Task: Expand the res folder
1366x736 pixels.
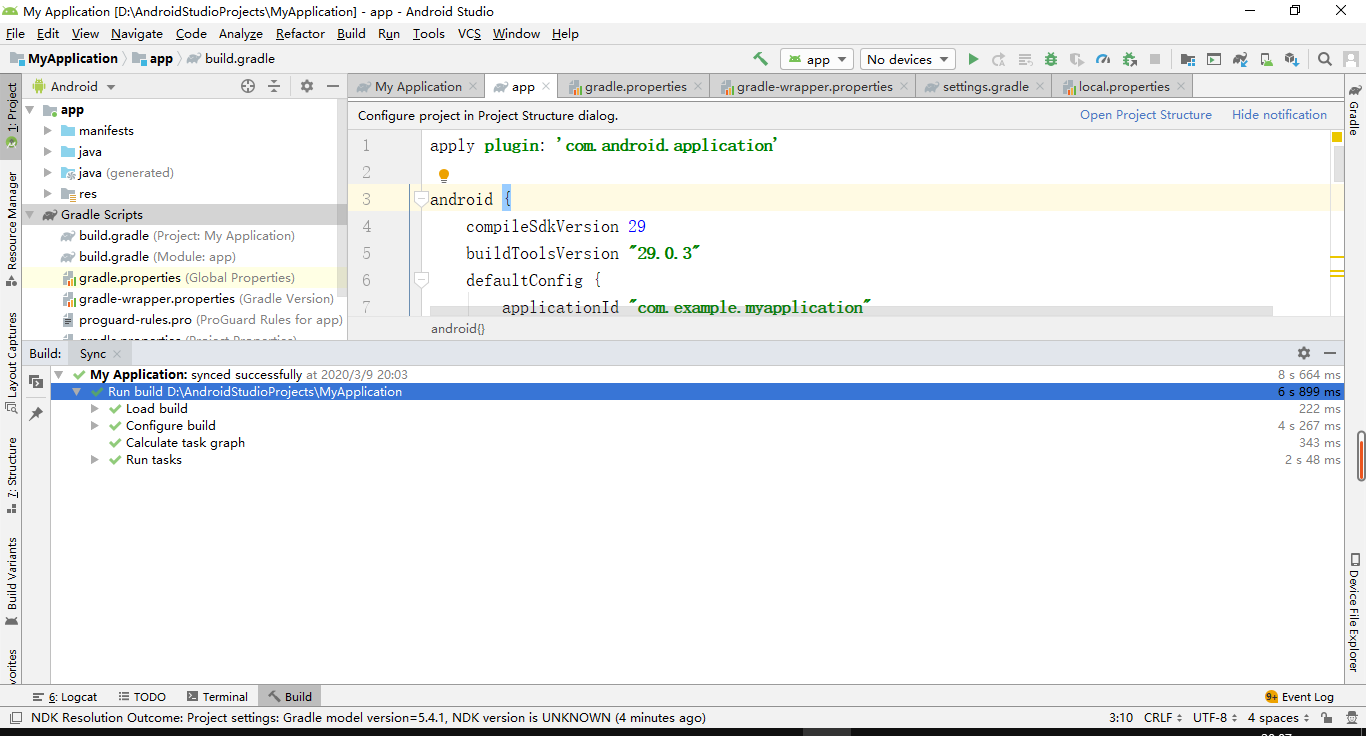Action: pyautogui.click(x=48, y=193)
